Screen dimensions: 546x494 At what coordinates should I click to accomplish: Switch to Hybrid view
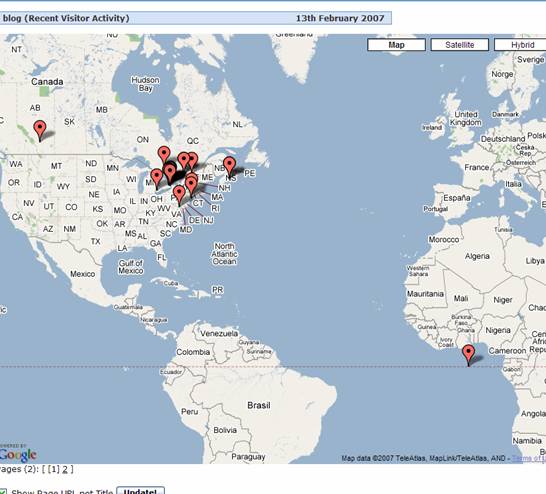pos(520,45)
